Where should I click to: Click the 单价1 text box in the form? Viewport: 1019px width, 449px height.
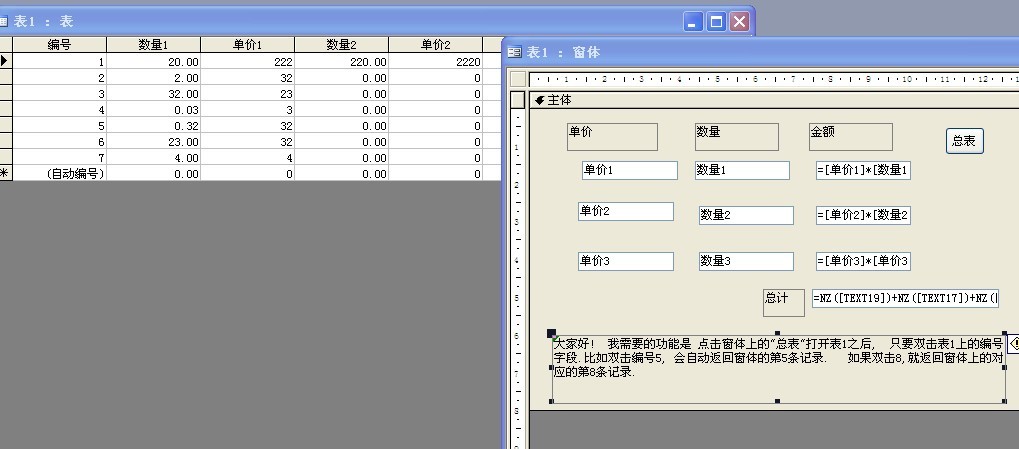(629, 170)
